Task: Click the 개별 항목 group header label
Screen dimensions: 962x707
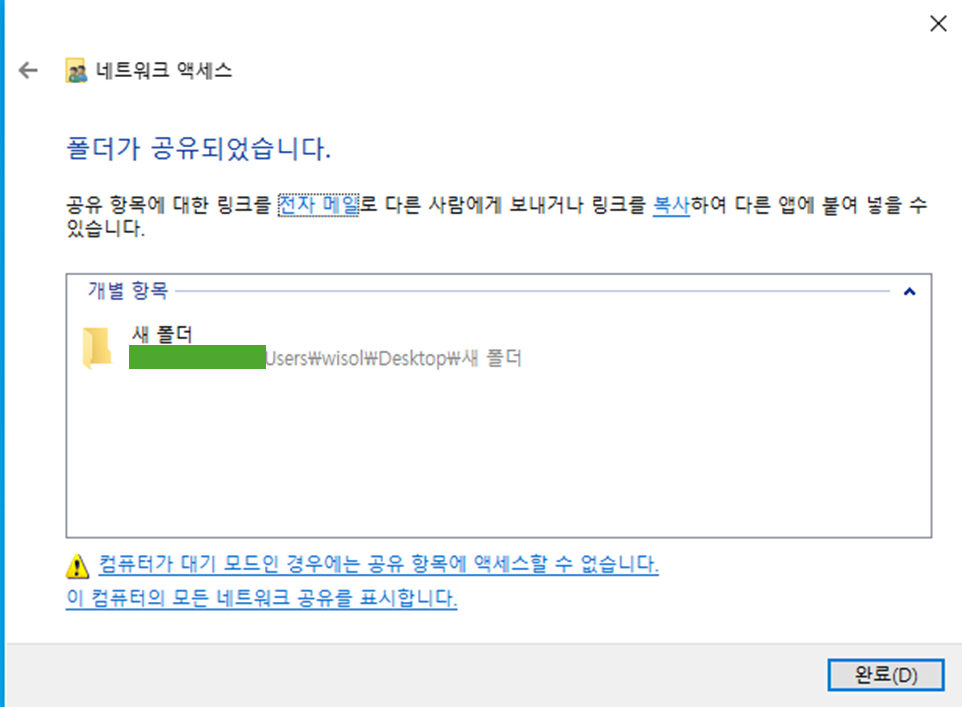Action: point(128,290)
